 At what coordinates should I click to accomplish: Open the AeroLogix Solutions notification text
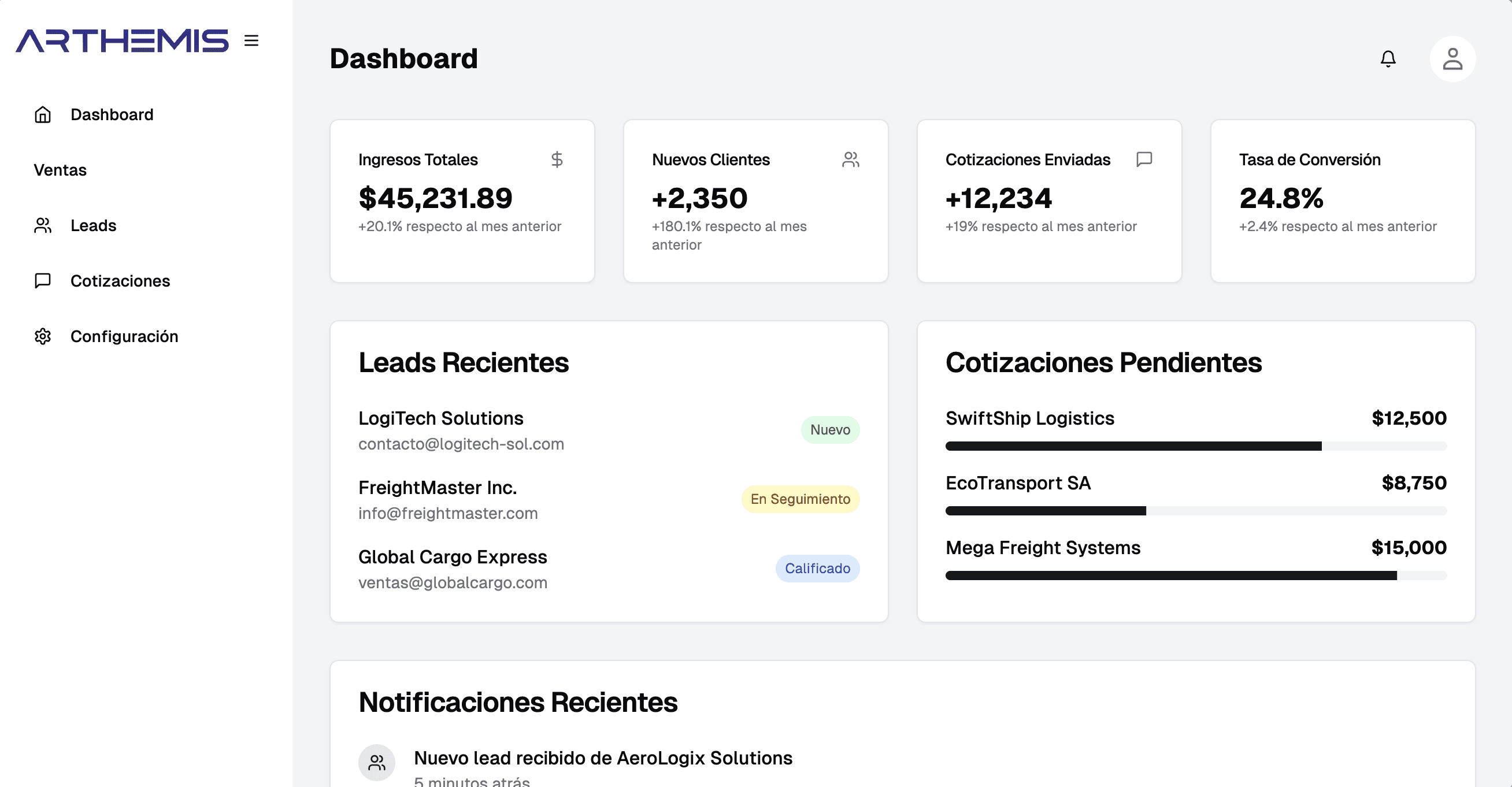click(x=603, y=758)
